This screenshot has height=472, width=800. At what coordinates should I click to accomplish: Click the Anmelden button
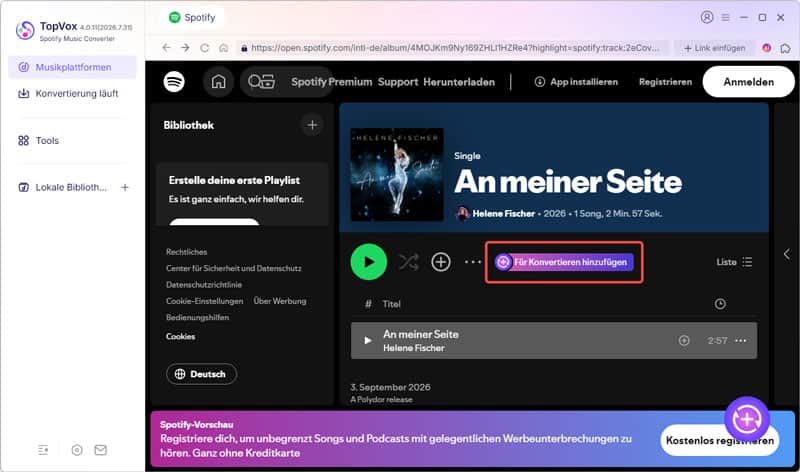coord(748,82)
